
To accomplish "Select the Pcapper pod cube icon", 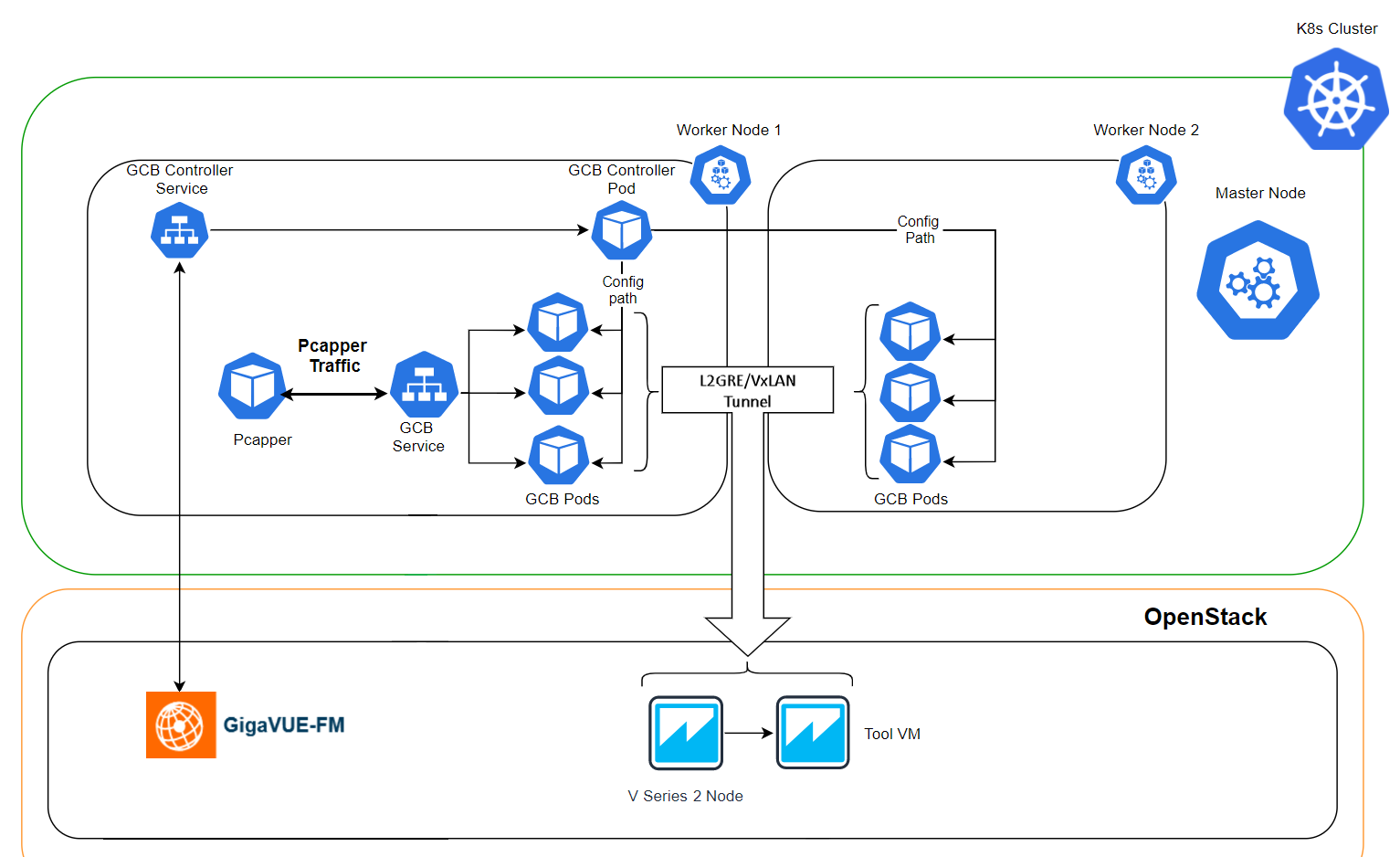I will coord(253,386).
